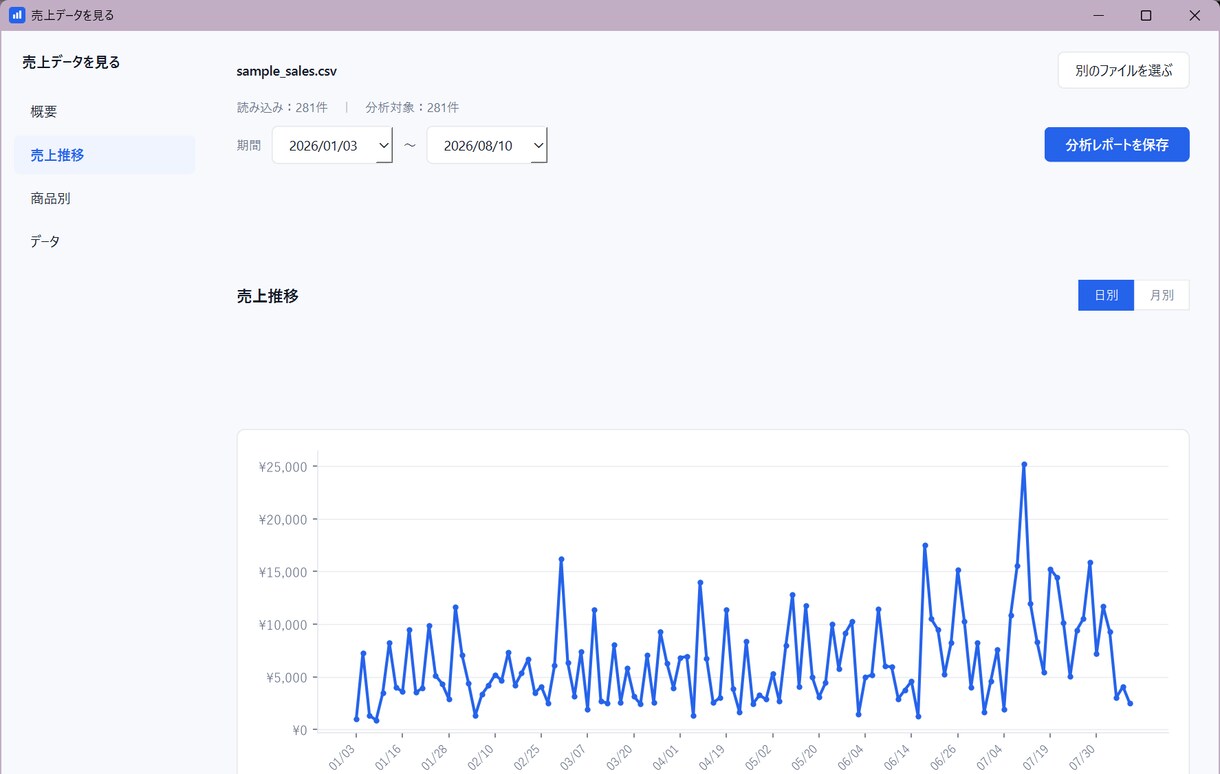Save the report via 分析レポートを保存
The image size is (1220, 774).
(1116, 144)
